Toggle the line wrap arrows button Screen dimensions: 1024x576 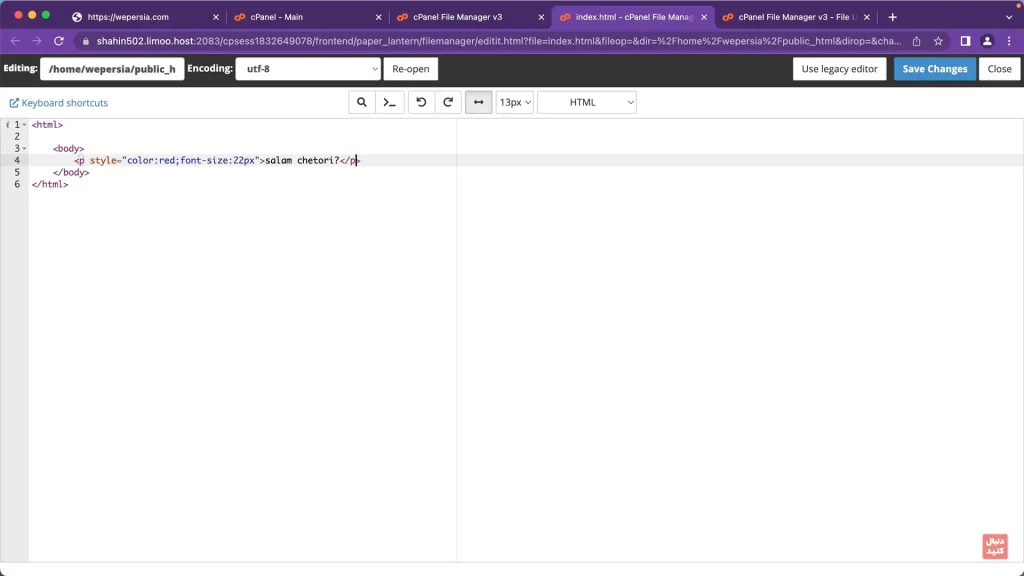click(x=478, y=102)
